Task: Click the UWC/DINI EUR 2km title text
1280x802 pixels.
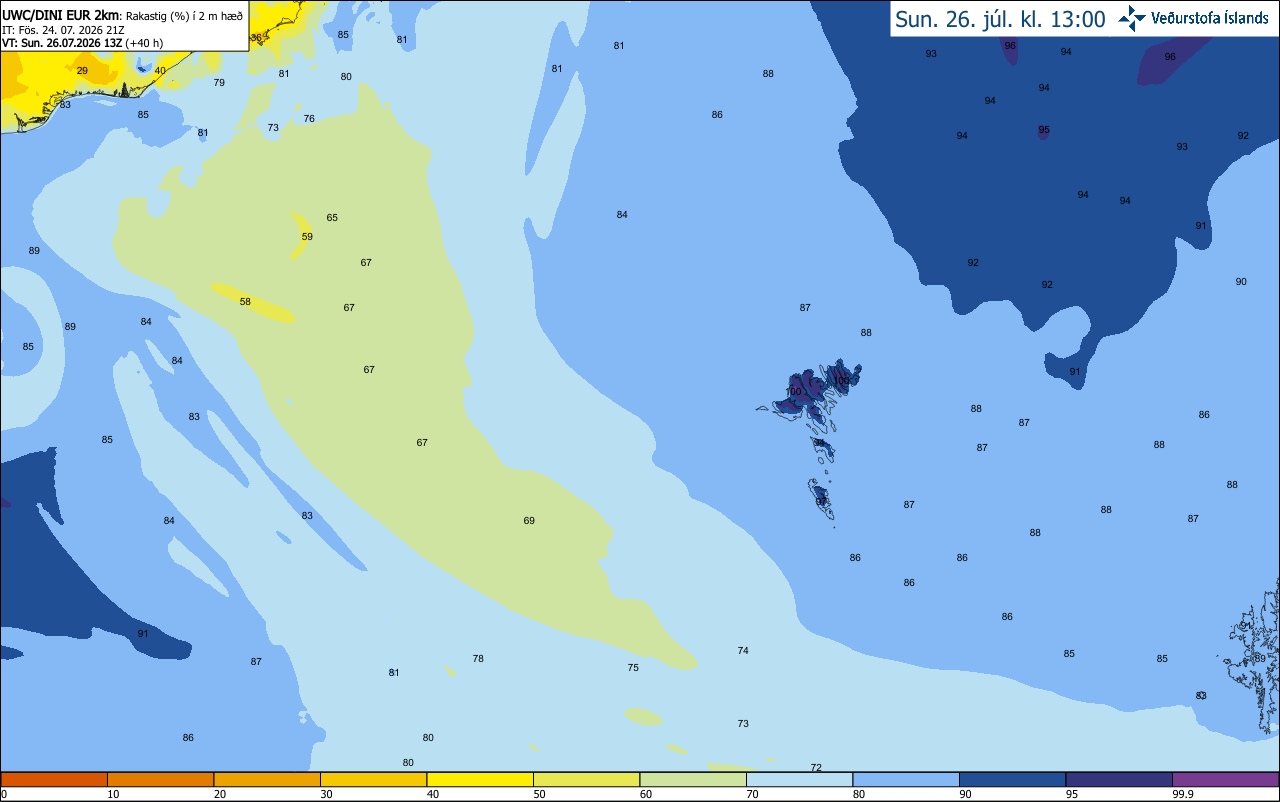Action: coord(62,15)
